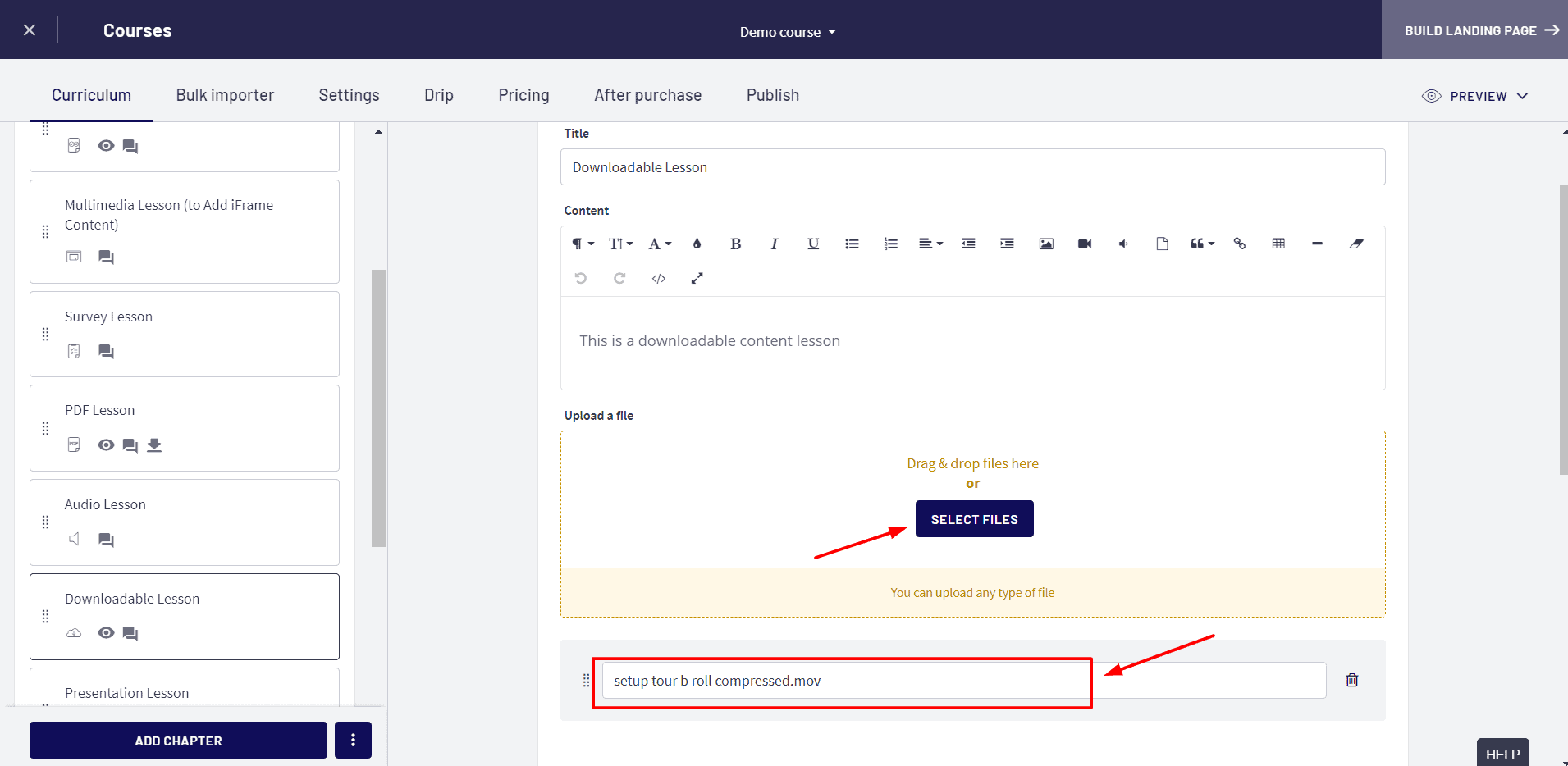Click the lesson Title input field

click(972, 167)
